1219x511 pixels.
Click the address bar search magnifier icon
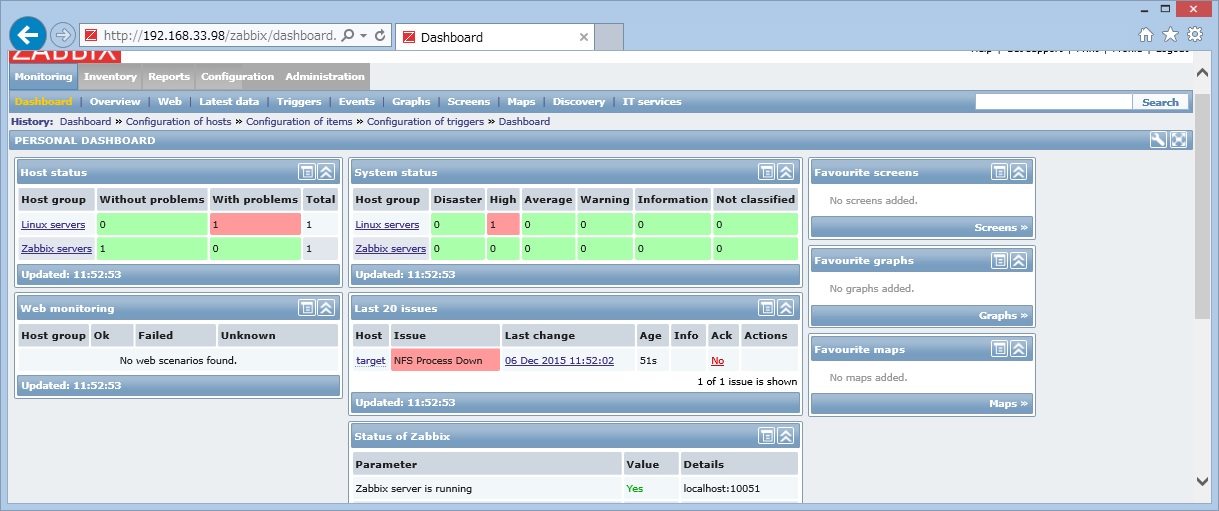tap(347, 35)
